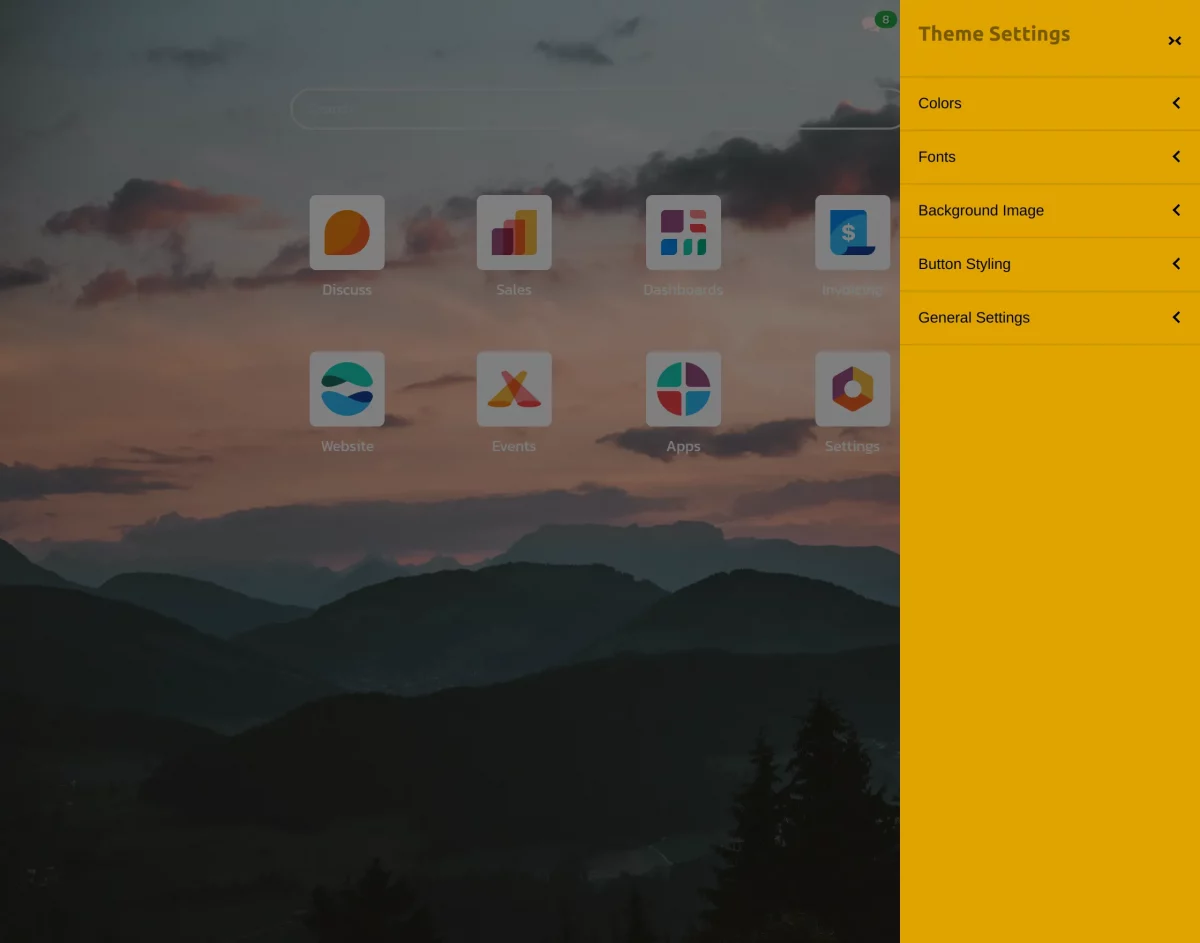
Task: Open the Discuss app icon
Action: (x=347, y=232)
